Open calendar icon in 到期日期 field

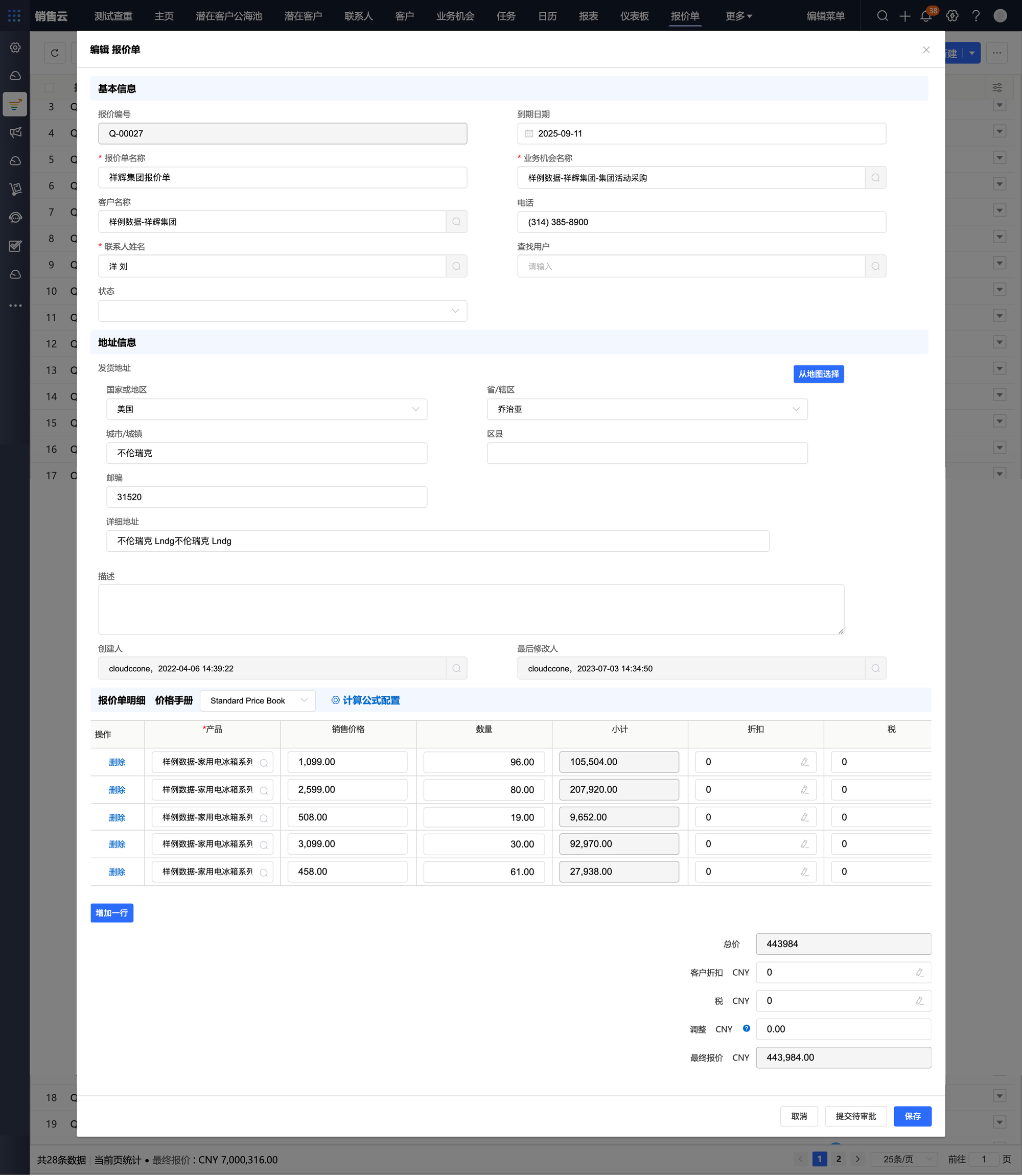pos(529,133)
